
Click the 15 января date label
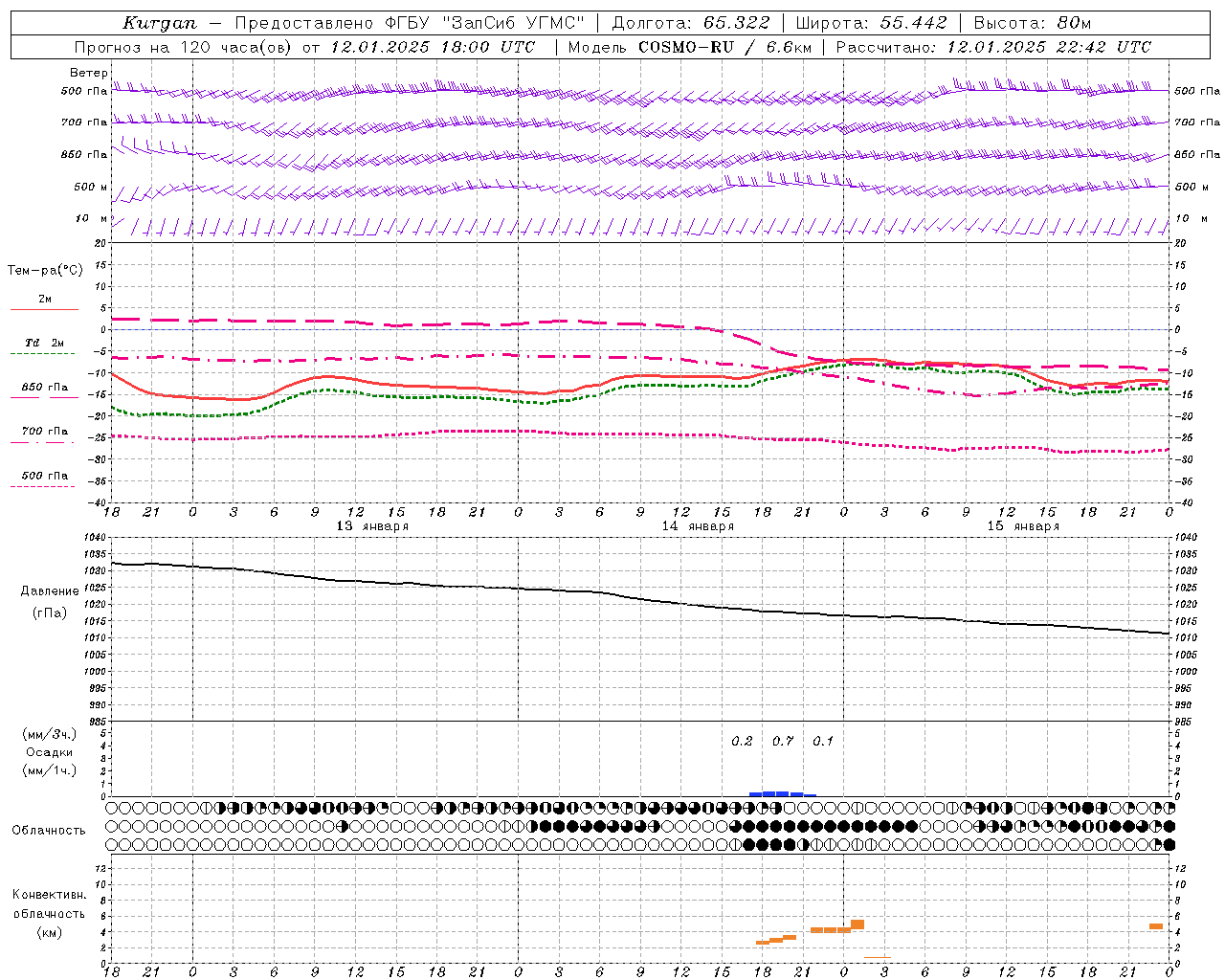(1023, 526)
